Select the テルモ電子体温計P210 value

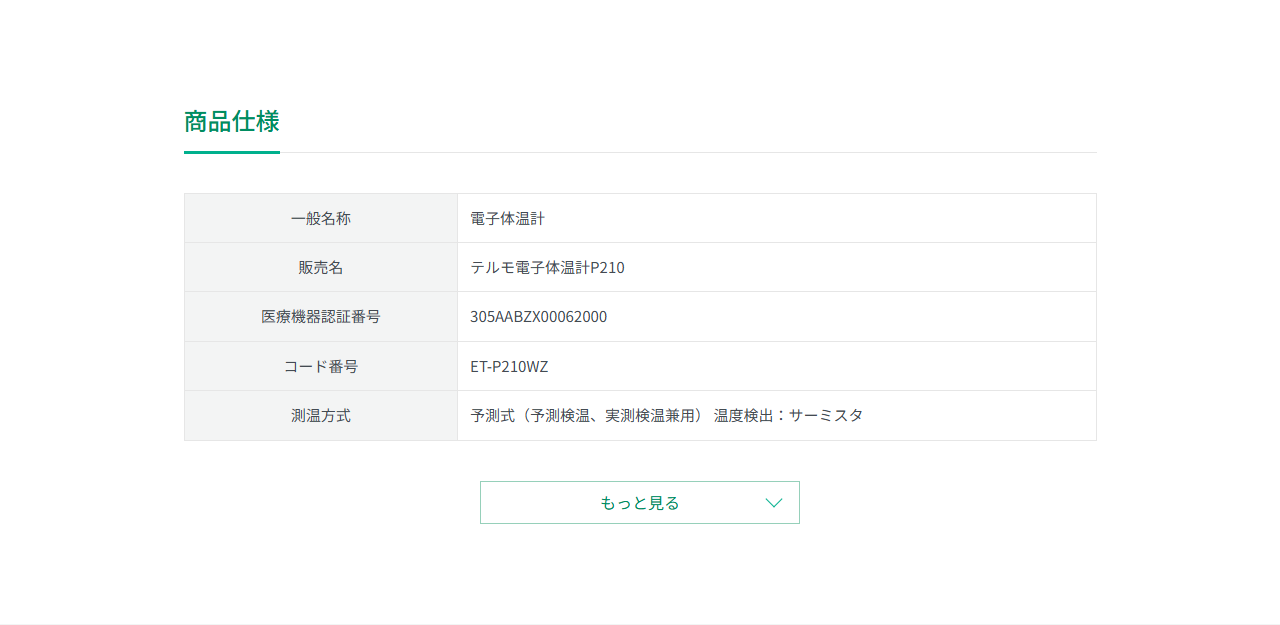547,268
